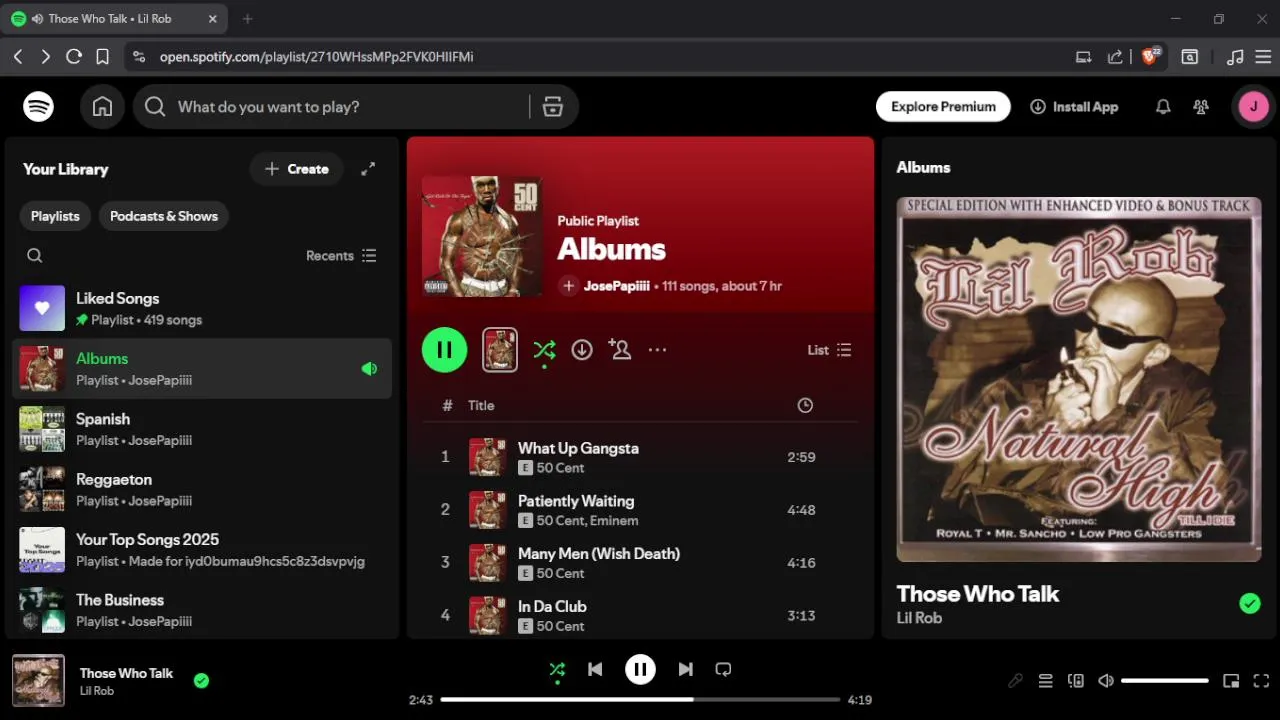
Task: Open the user profile avatar J
Action: click(x=1254, y=107)
